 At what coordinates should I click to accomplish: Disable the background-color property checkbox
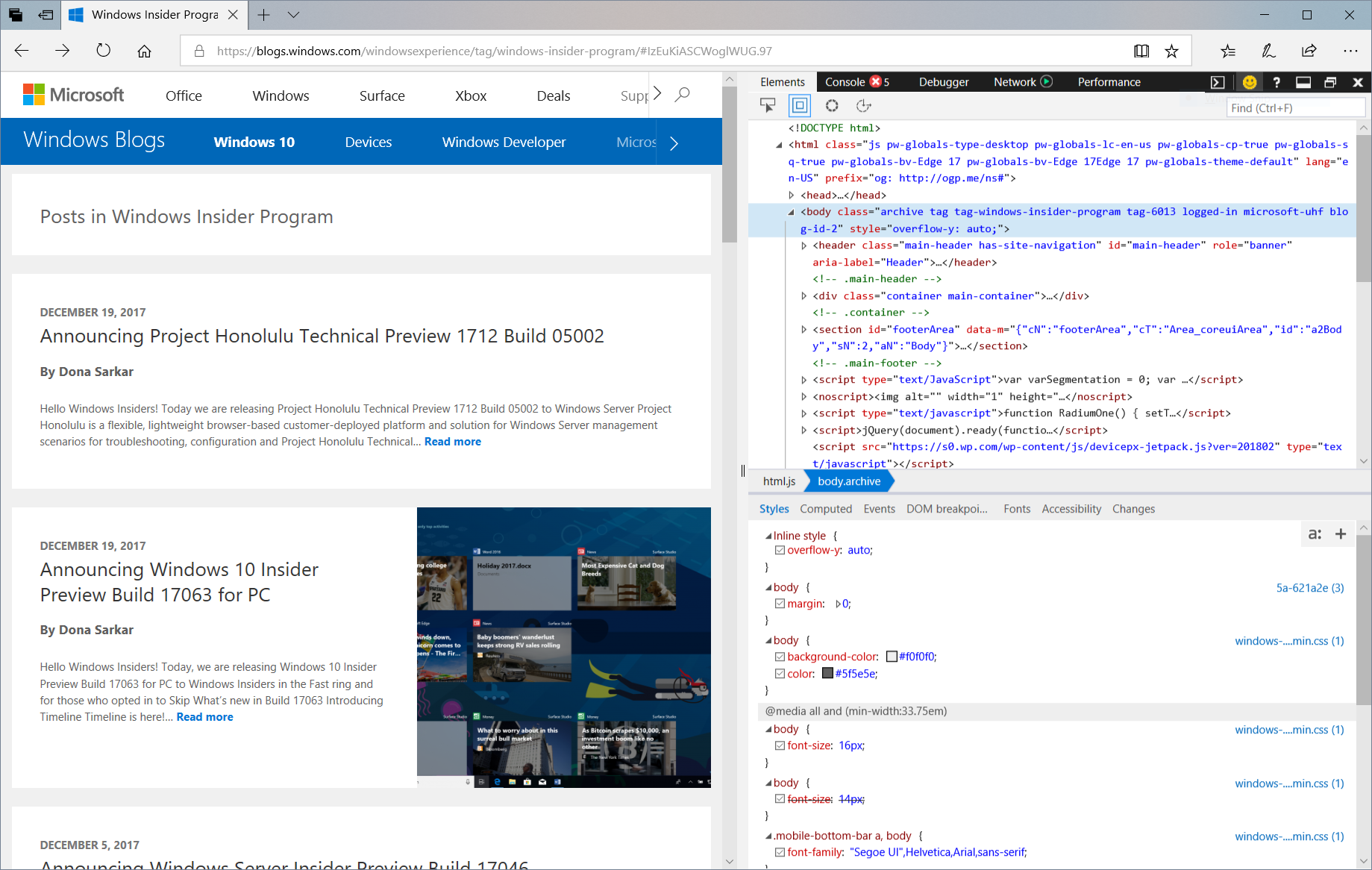(780, 657)
